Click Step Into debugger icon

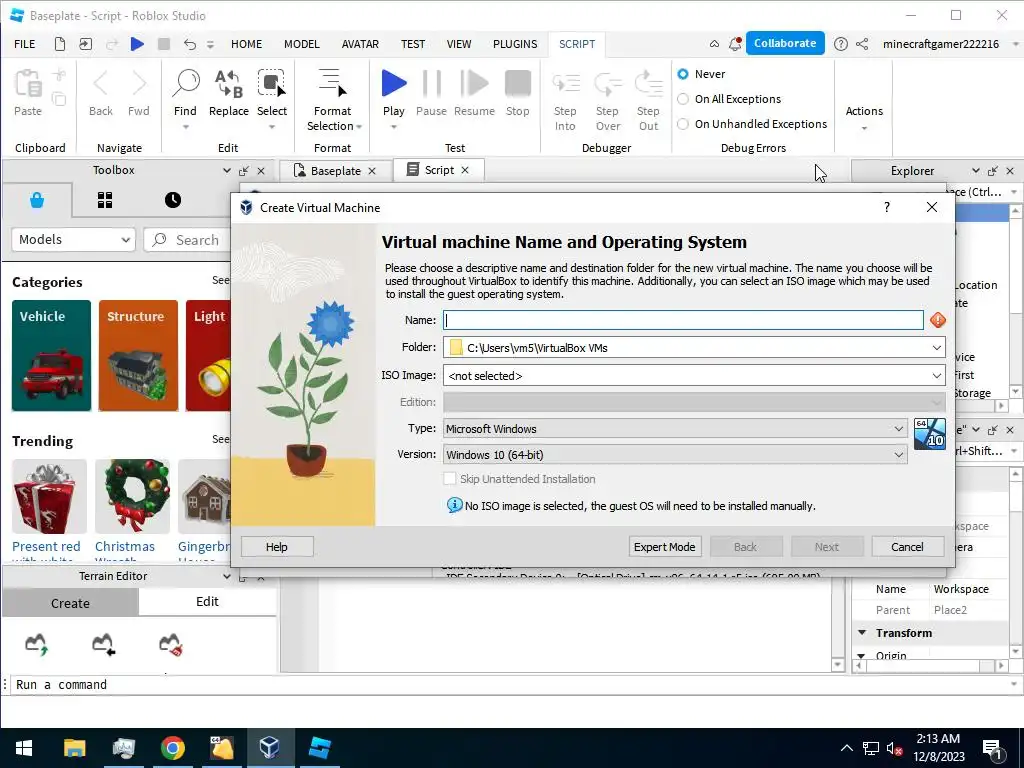point(566,84)
